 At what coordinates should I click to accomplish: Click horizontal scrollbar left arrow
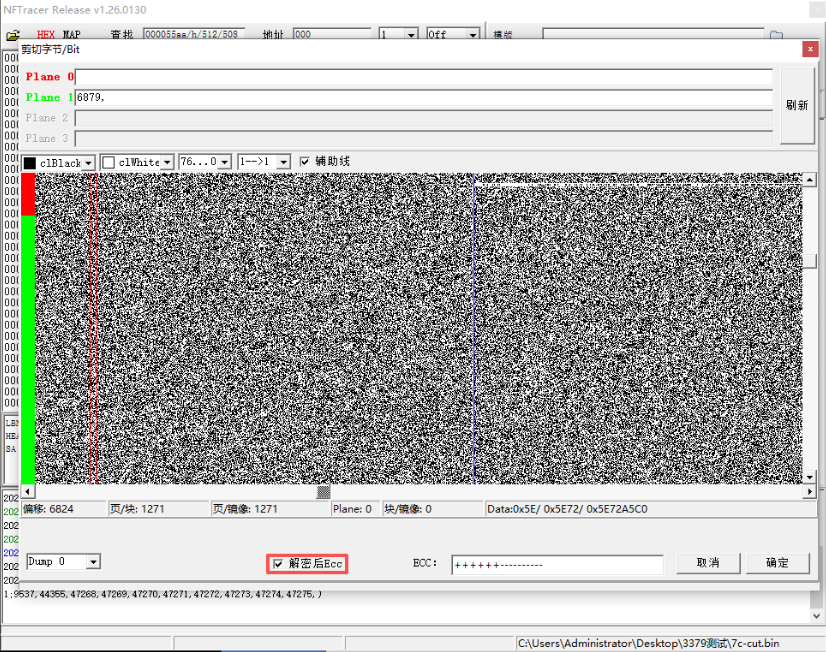[27, 491]
